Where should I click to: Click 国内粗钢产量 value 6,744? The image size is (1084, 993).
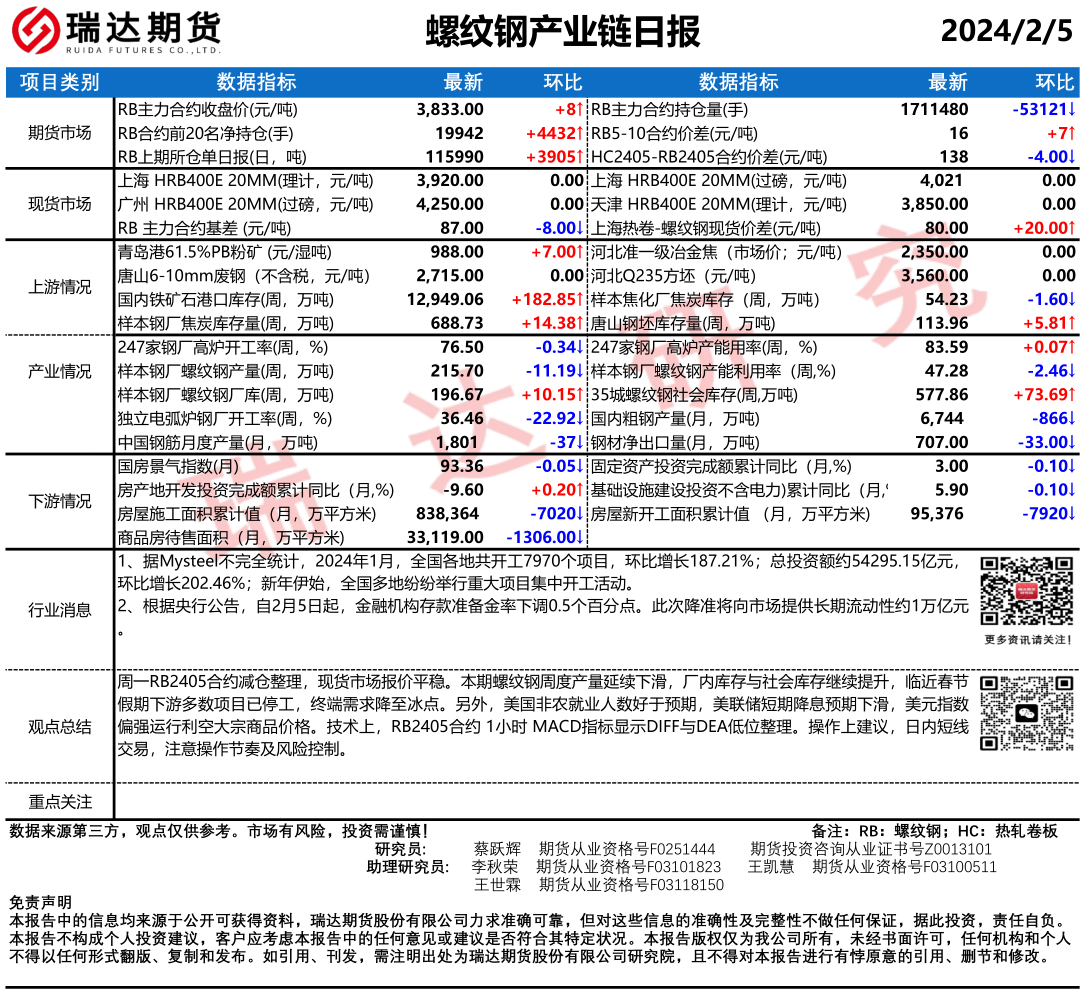click(942, 418)
